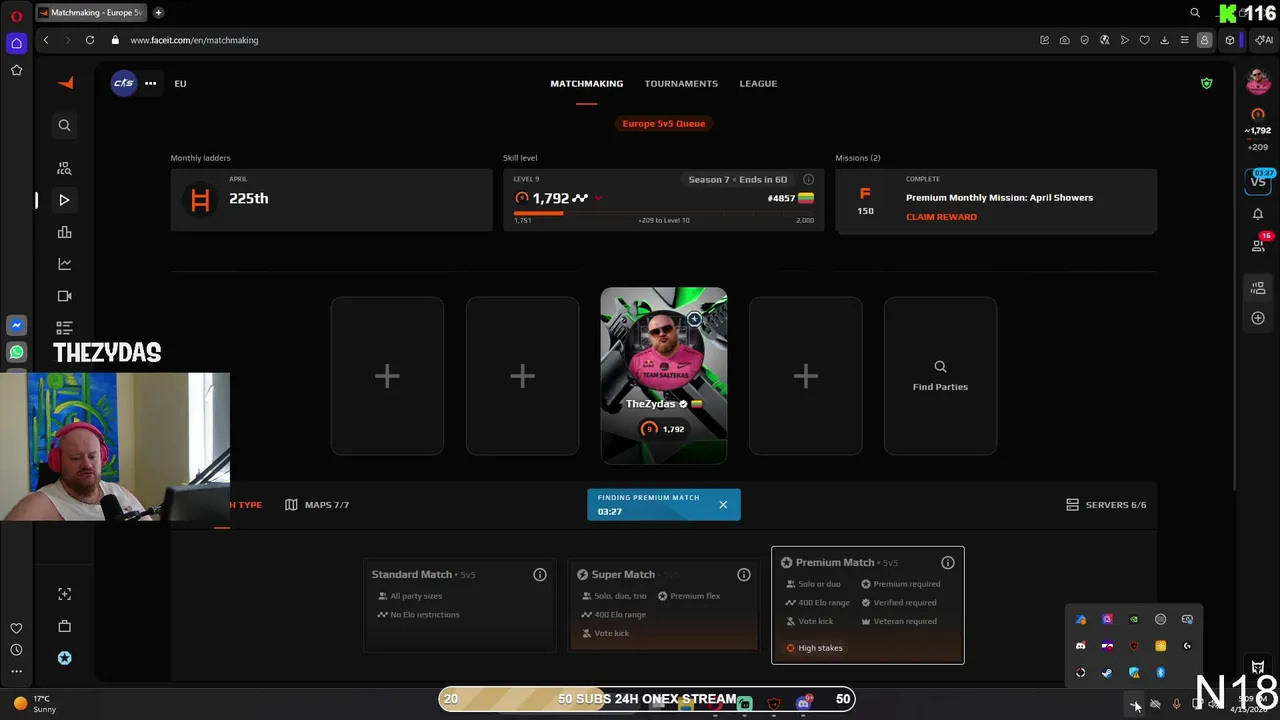Add player to first empty party slot

tap(387, 376)
